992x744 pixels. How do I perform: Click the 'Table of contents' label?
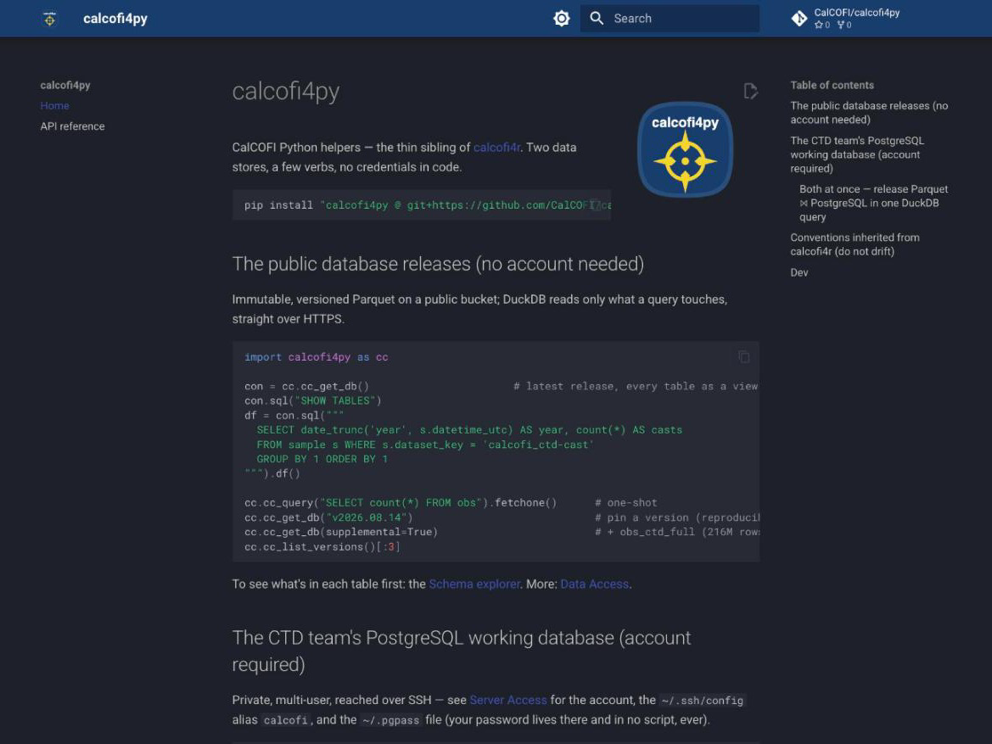(x=832, y=85)
